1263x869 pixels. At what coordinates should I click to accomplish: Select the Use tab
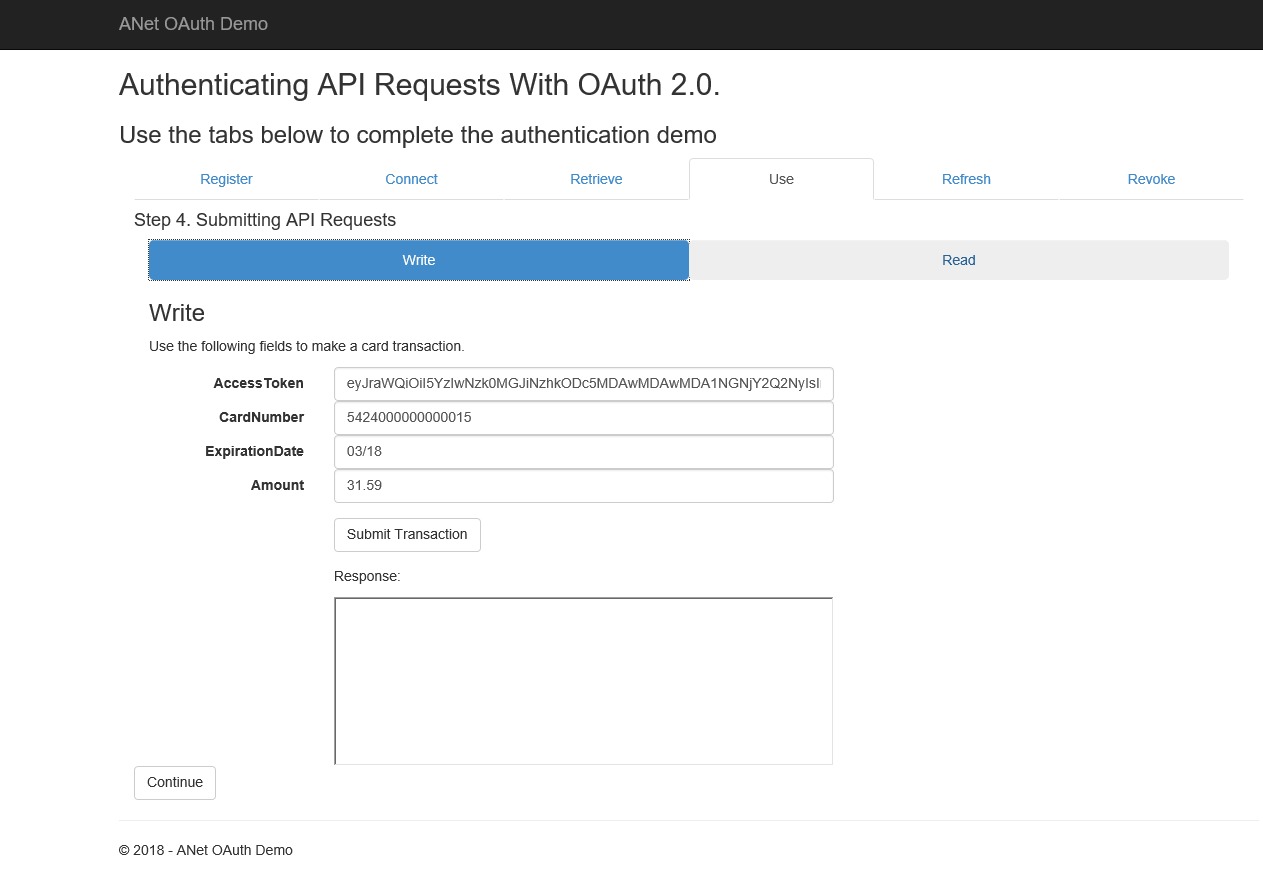tap(781, 179)
